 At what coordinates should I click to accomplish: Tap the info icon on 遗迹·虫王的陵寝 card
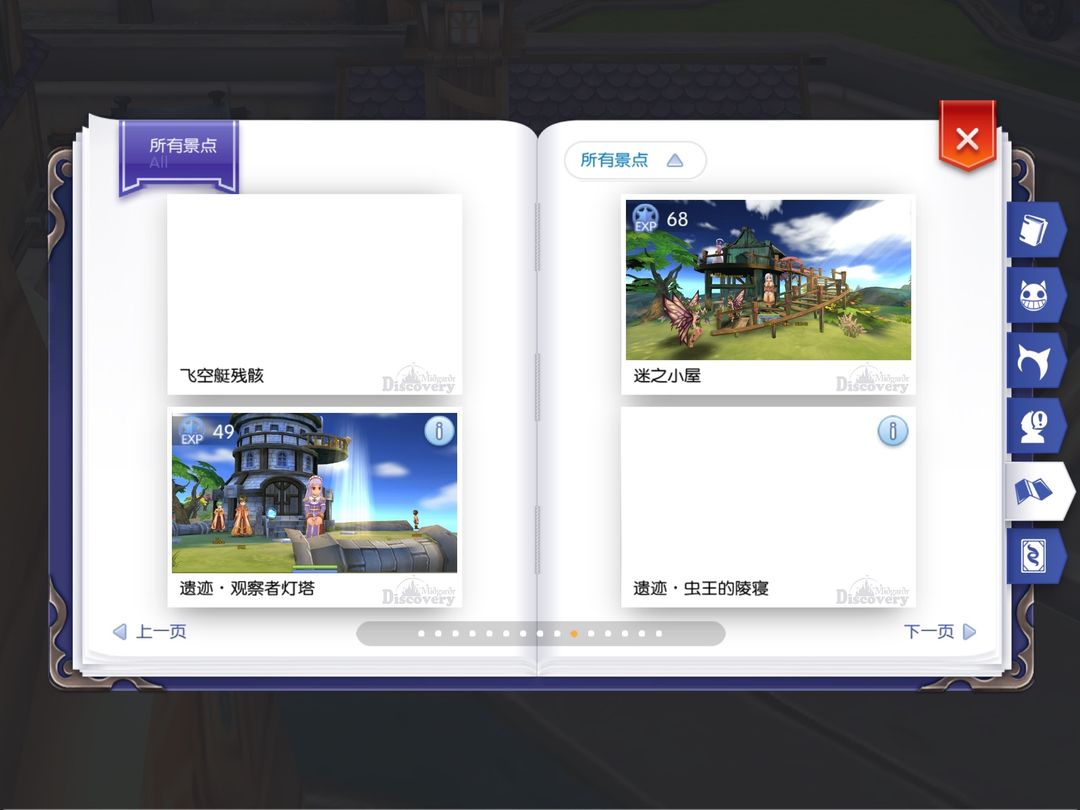(x=893, y=431)
